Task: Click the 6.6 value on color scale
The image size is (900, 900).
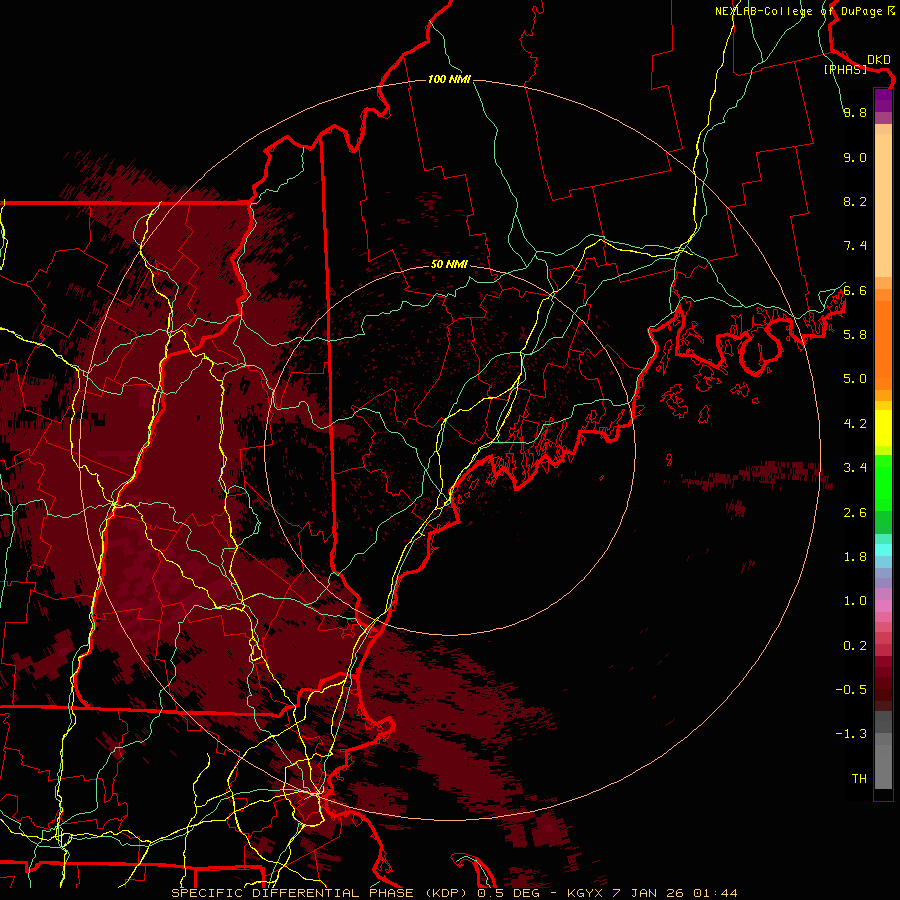Action: pos(855,290)
